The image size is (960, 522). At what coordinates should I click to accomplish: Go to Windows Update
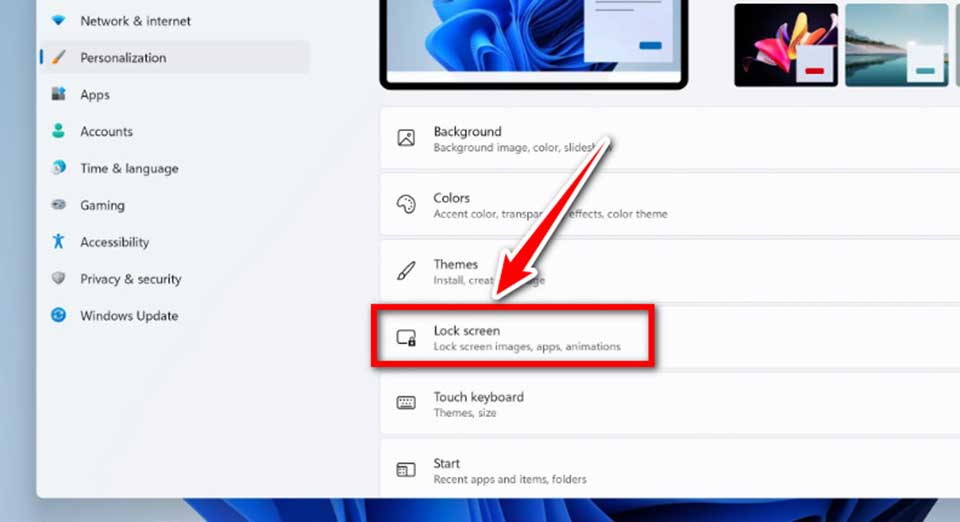coord(175,316)
